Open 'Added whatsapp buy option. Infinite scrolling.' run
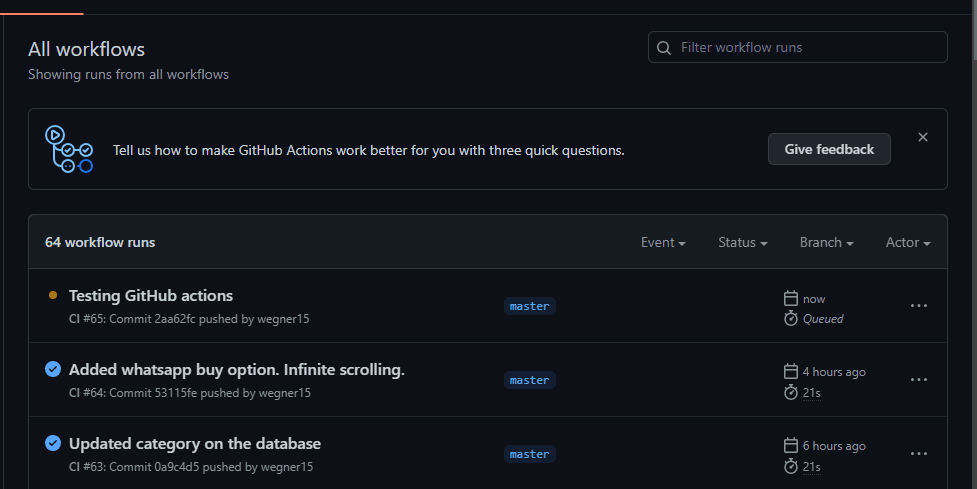Screen dimensions: 977x489 [x=237, y=369]
